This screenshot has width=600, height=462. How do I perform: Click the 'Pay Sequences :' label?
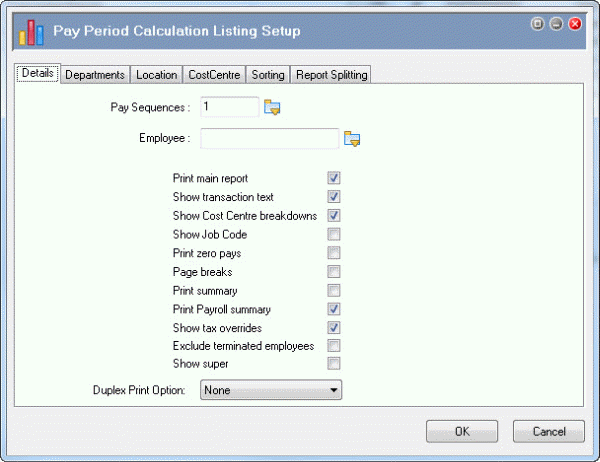[x=150, y=108]
